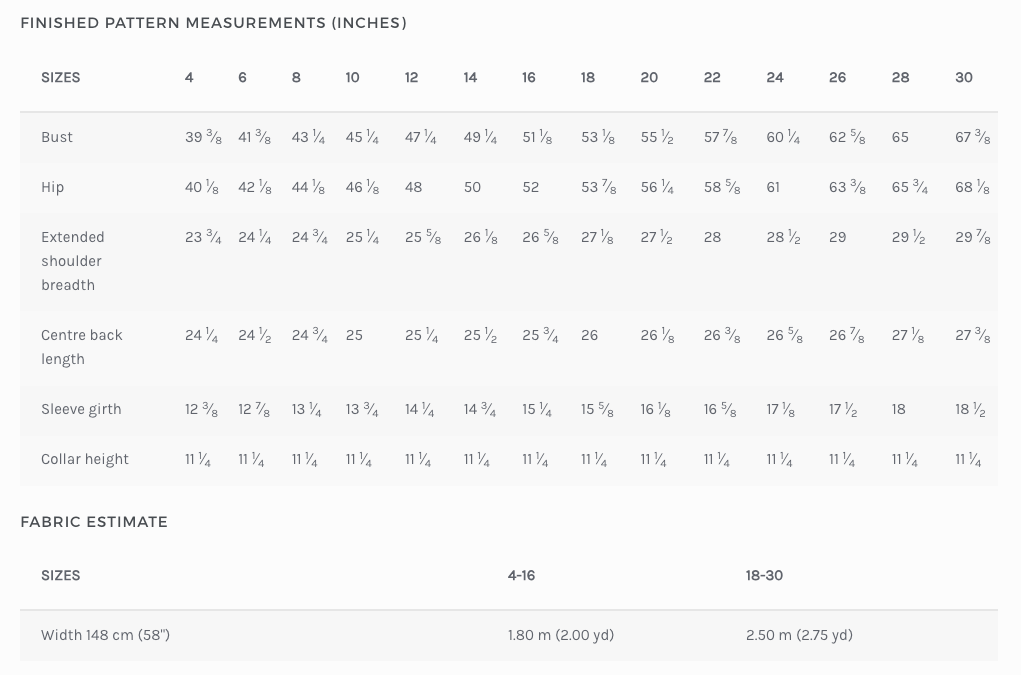The image size is (1021, 675).
Task: Click the Bust value for size 28
Action: pyautogui.click(x=900, y=137)
